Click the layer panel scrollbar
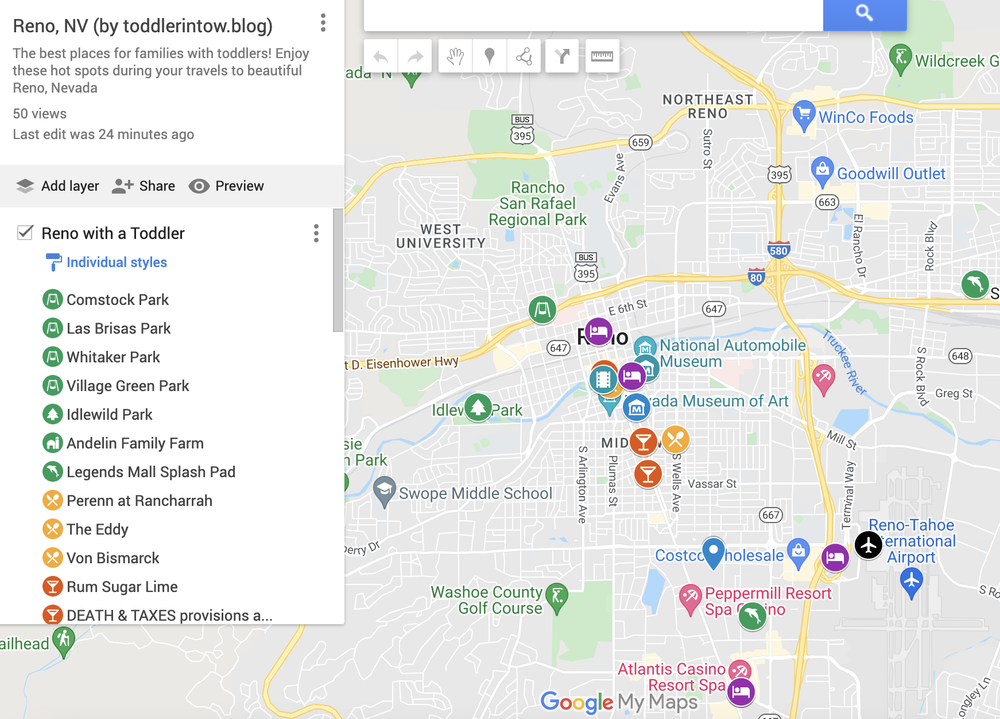The height and width of the screenshot is (719, 1000). click(337, 270)
